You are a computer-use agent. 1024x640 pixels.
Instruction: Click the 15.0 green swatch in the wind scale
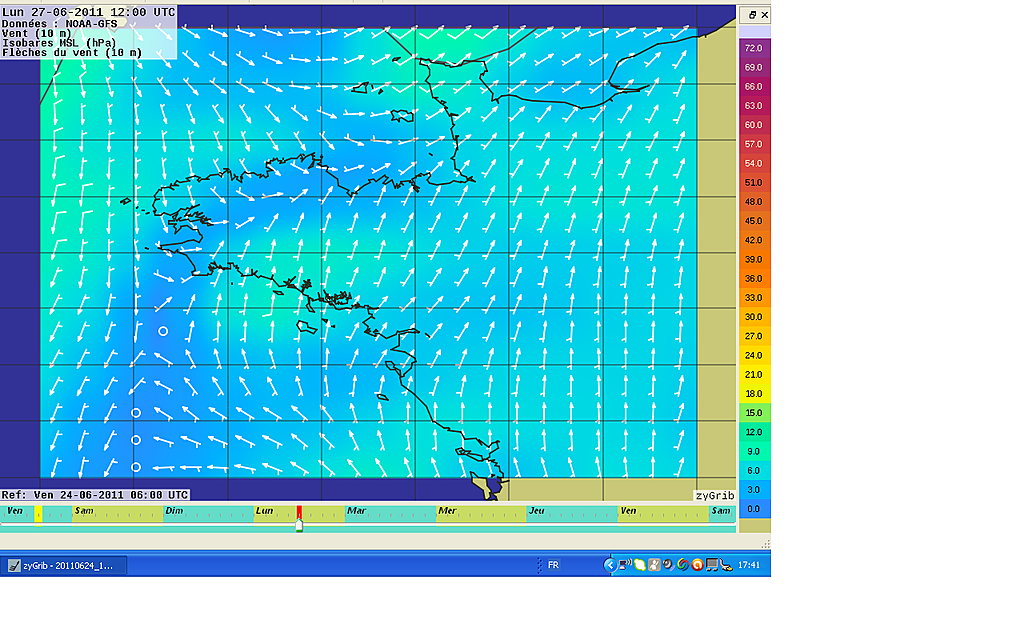point(753,412)
